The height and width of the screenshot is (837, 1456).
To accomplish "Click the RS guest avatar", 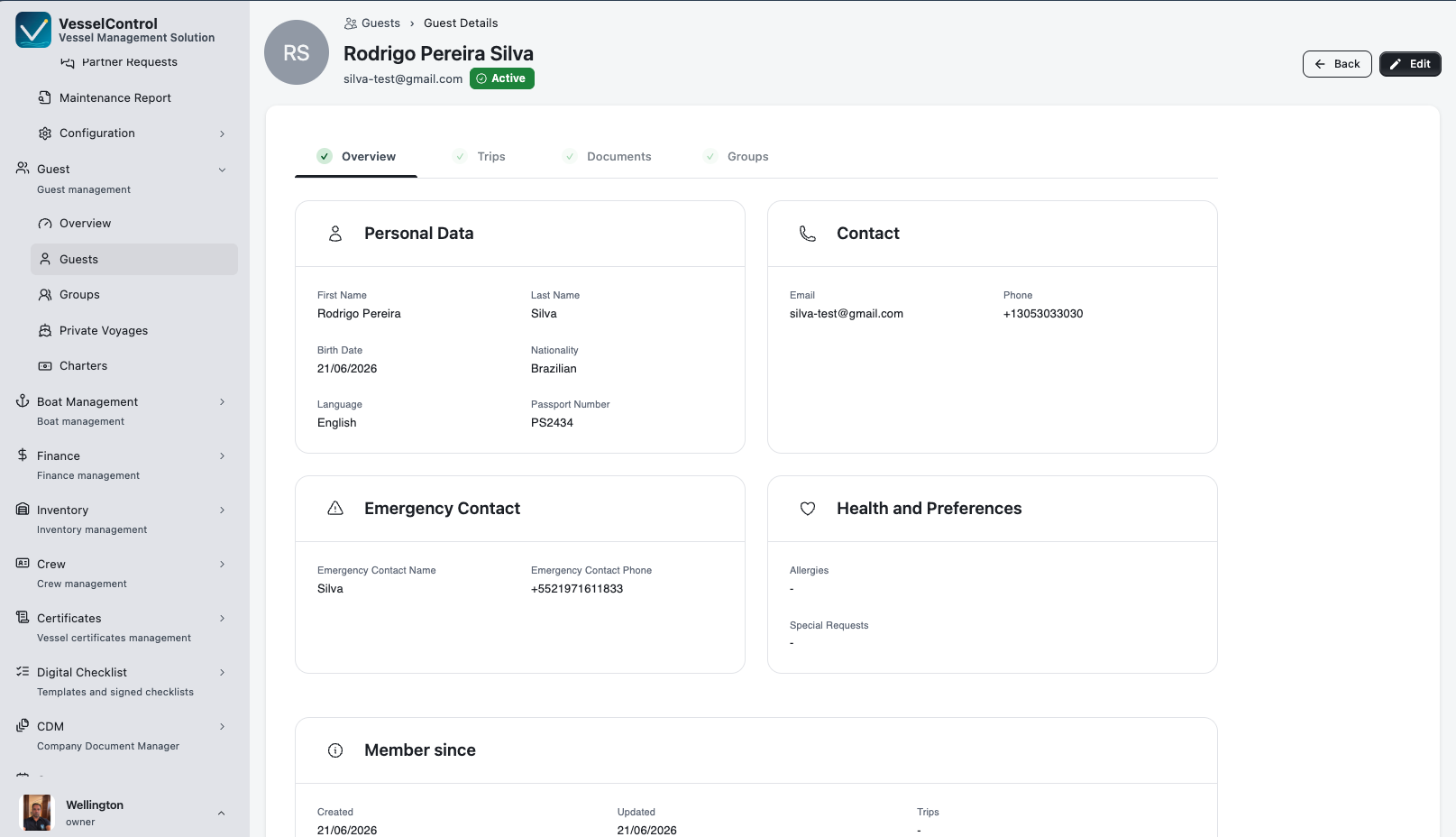I will point(297,52).
